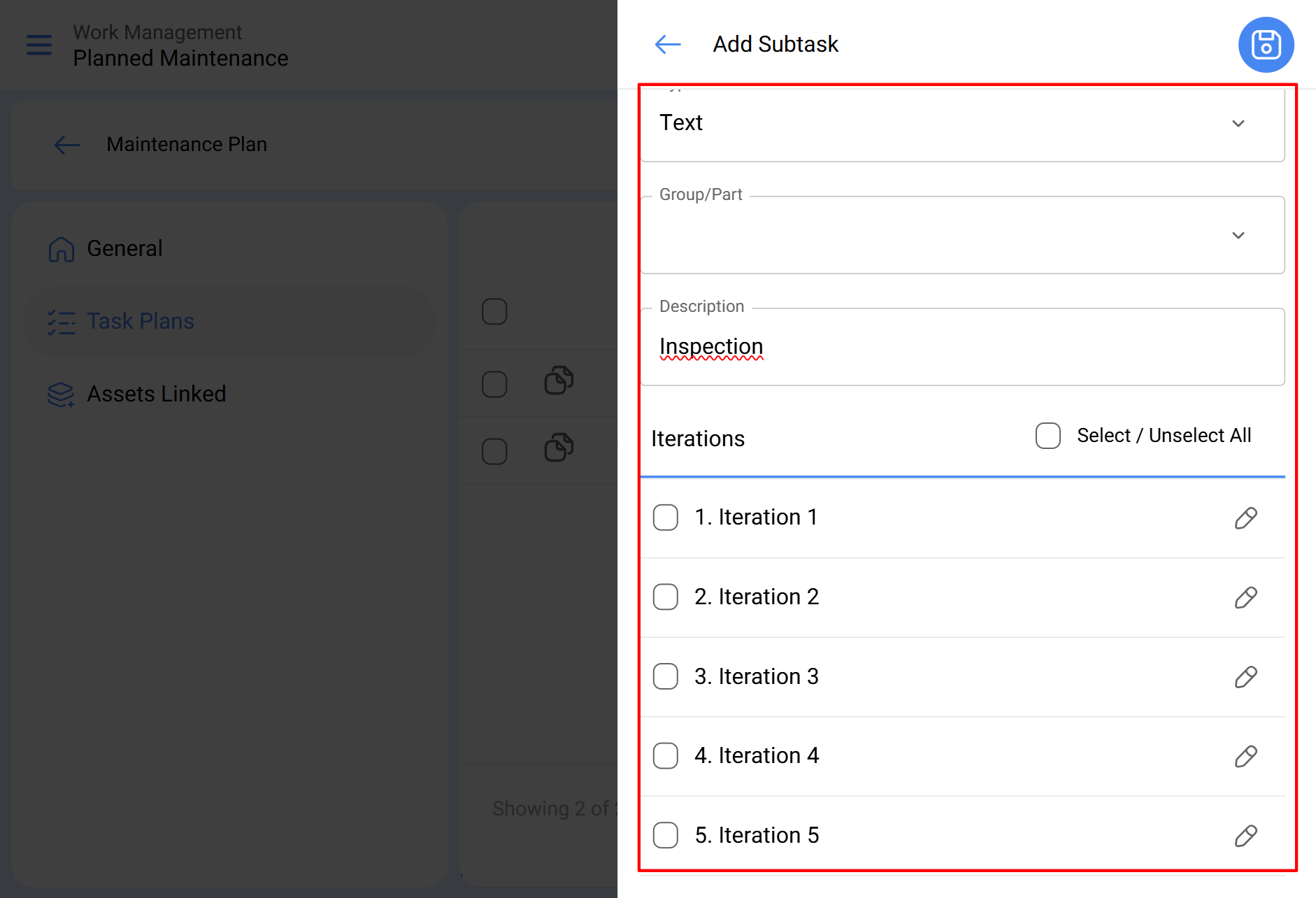Click edit pencil next to Iteration 4

tap(1245, 757)
